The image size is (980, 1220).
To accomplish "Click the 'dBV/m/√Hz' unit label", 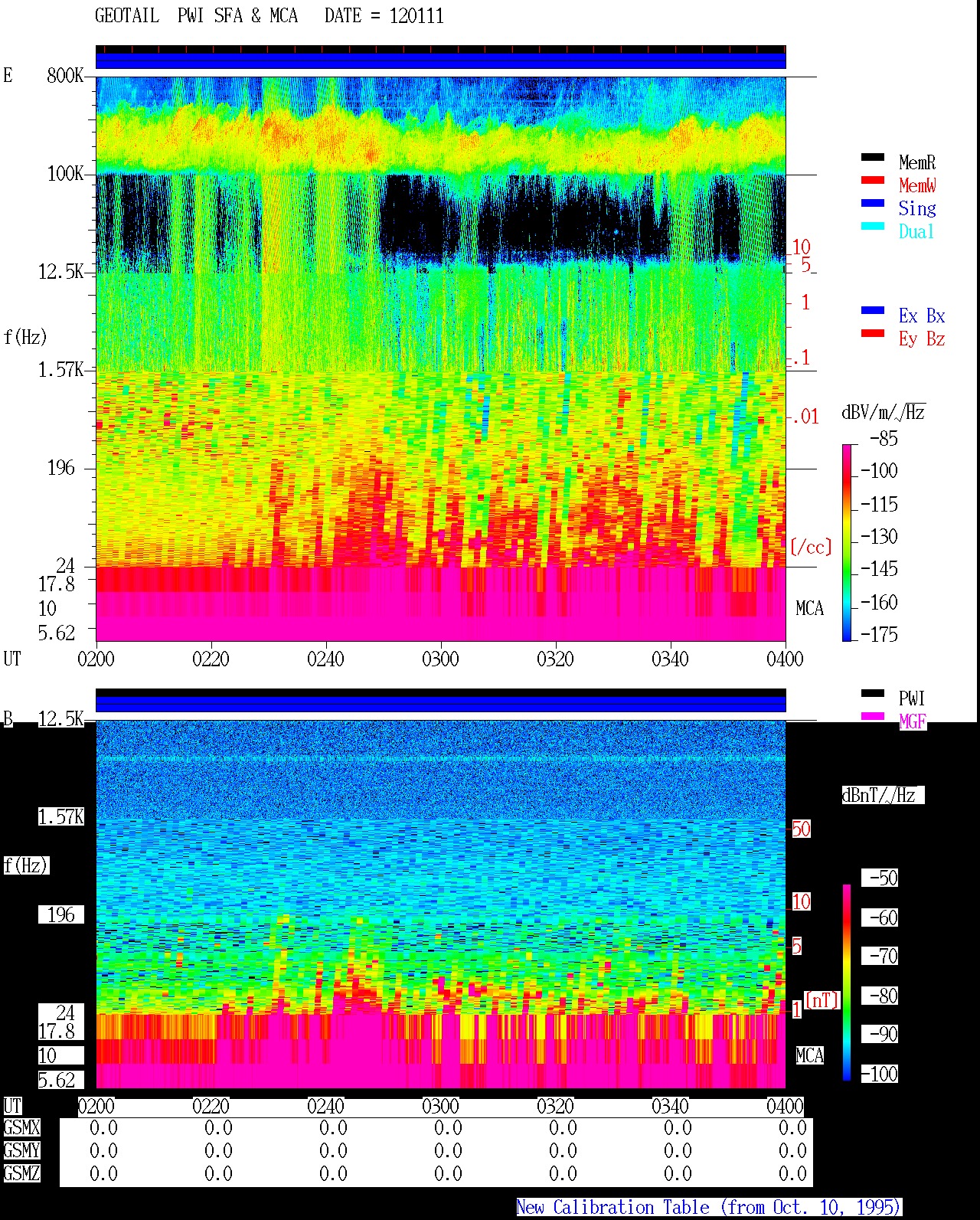I will pyautogui.click(x=884, y=412).
